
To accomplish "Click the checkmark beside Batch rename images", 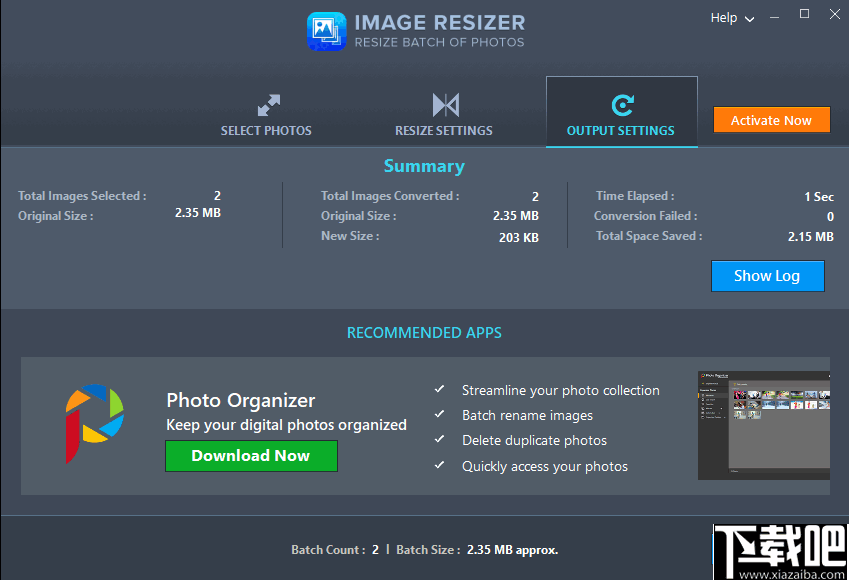I will (440, 415).
